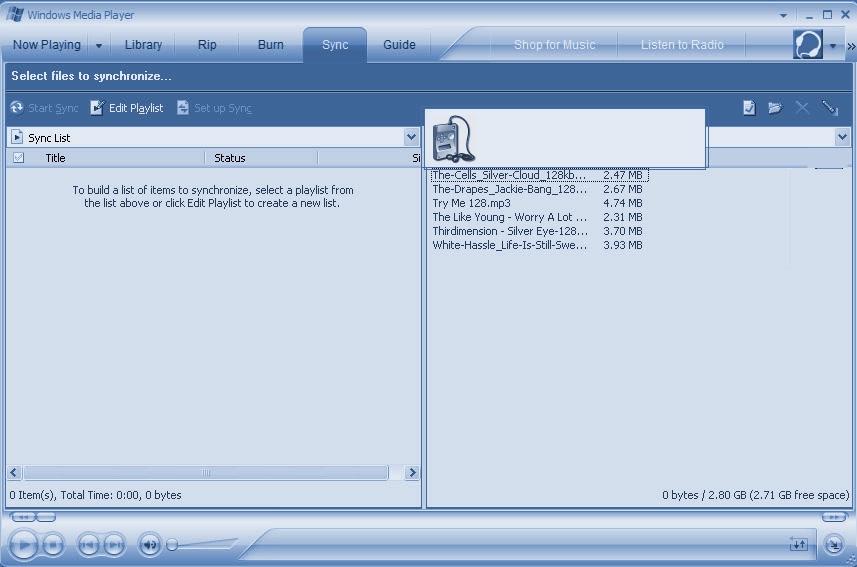Open the dropdown arrow beside headphones icon
The width and height of the screenshot is (857, 567).
(832, 46)
